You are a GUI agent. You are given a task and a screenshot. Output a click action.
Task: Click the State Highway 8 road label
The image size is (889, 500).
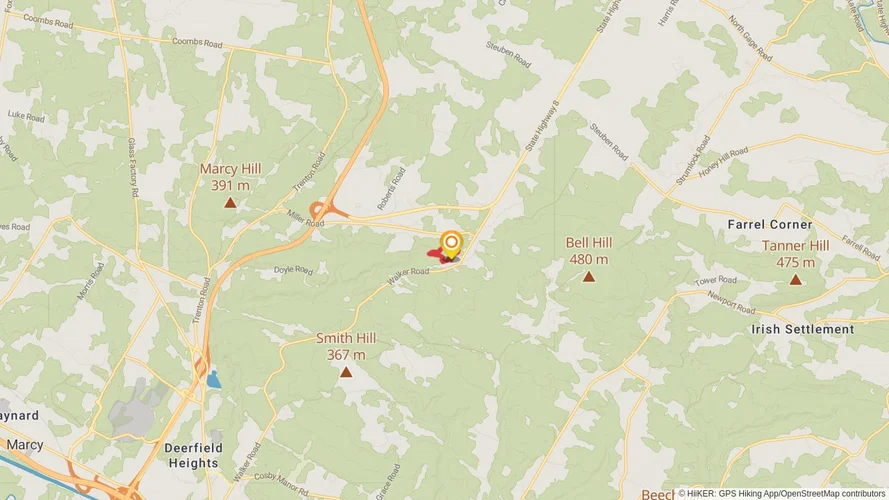point(542,126)
